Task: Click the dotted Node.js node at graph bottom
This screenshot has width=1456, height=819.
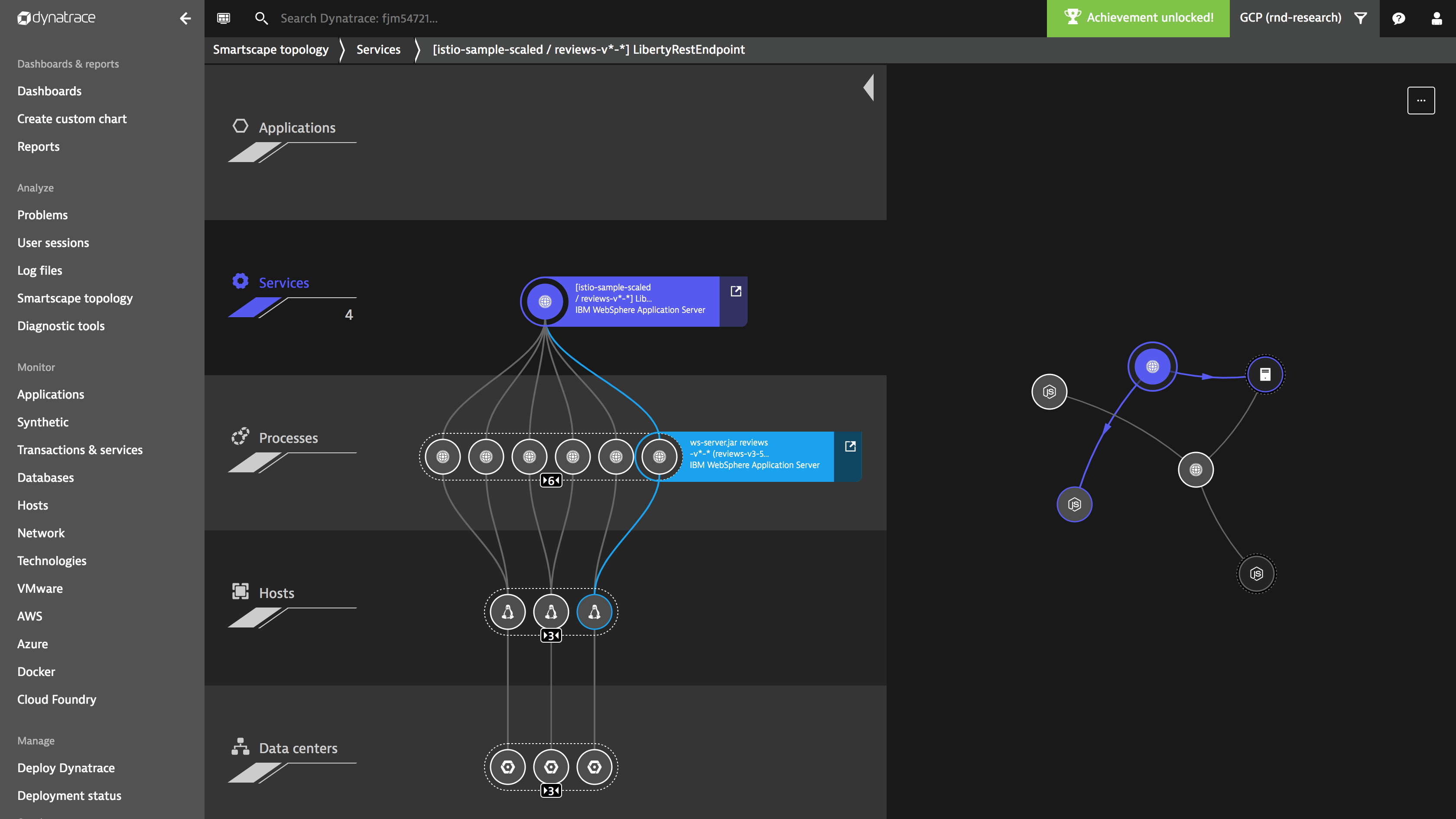Action: point(1257,574)
